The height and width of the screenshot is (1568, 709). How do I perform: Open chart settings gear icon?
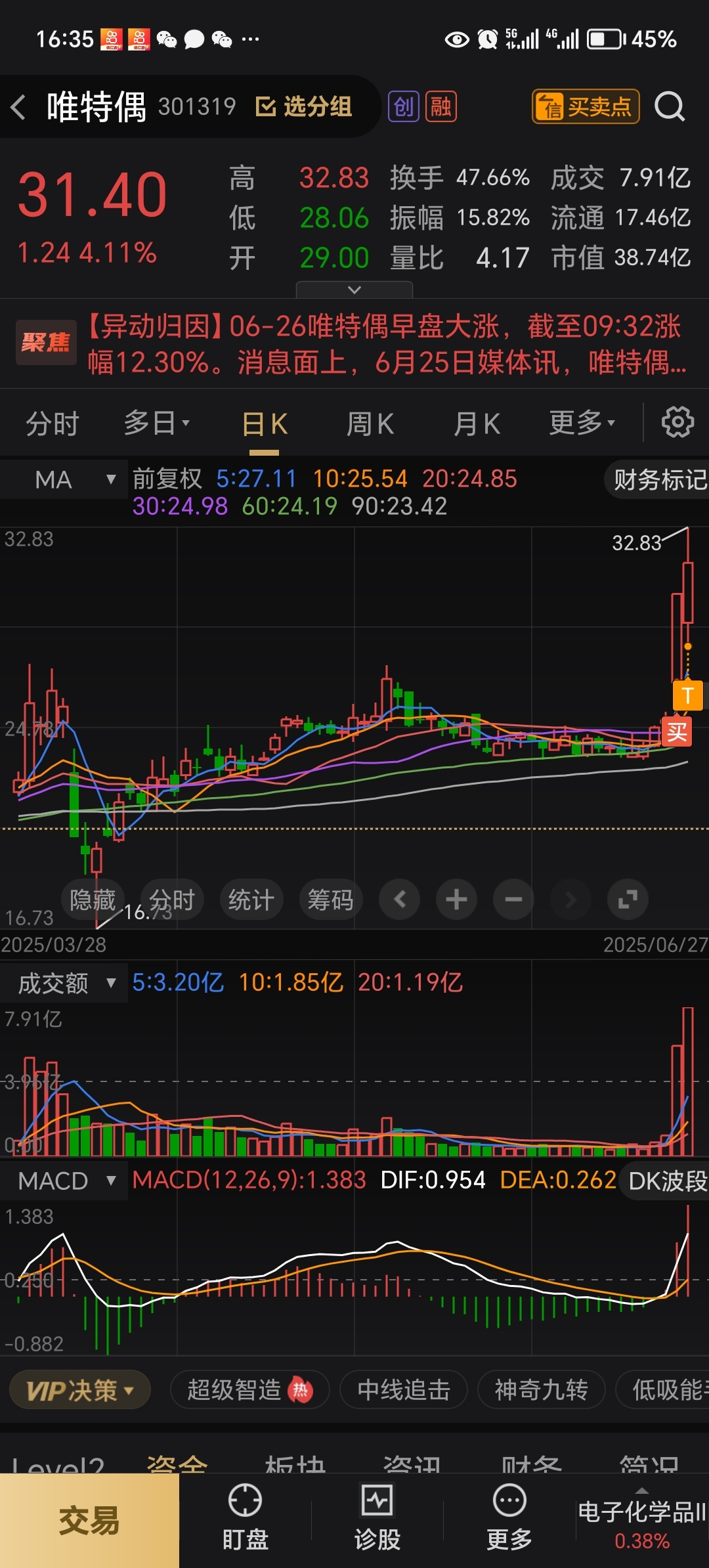[677, 422]
